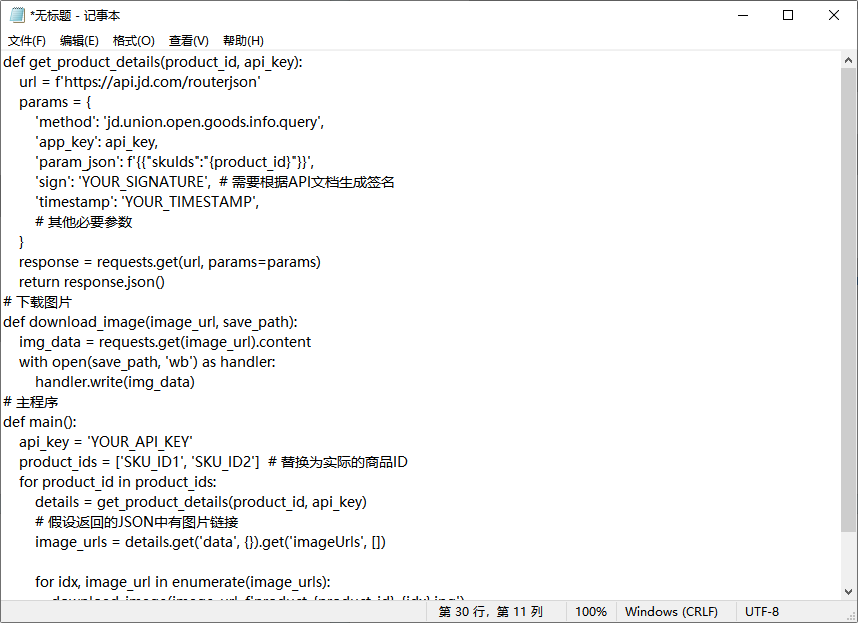The image size is (858, 623).
Task: Click the line 'img_data = requests.get(image_url).content'
Action: pyautogui.click(x=165, y=342)
